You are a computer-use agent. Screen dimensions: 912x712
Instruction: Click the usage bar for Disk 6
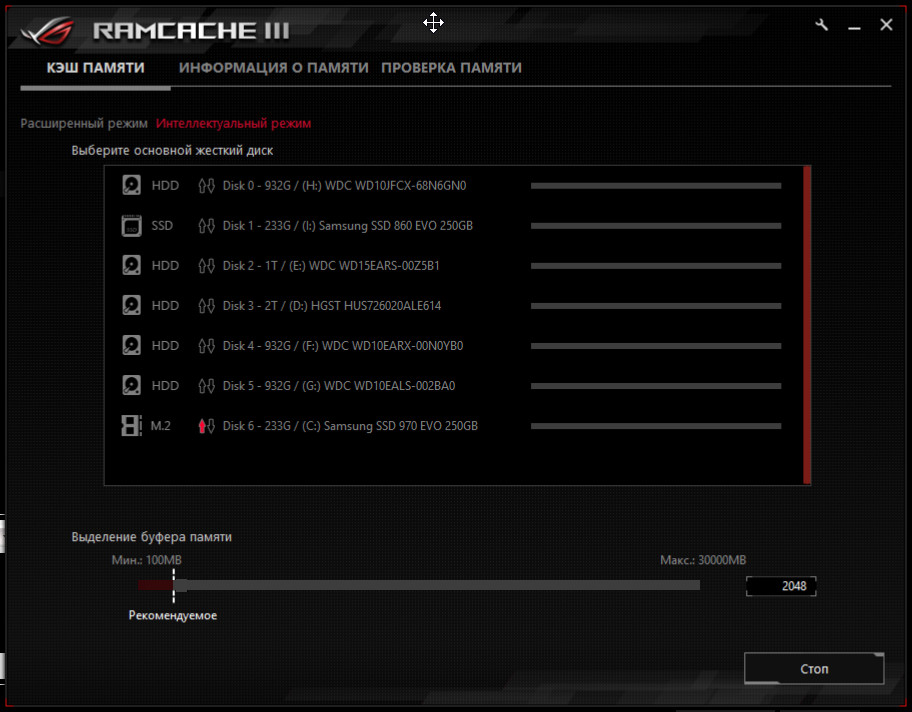point(656,426)
